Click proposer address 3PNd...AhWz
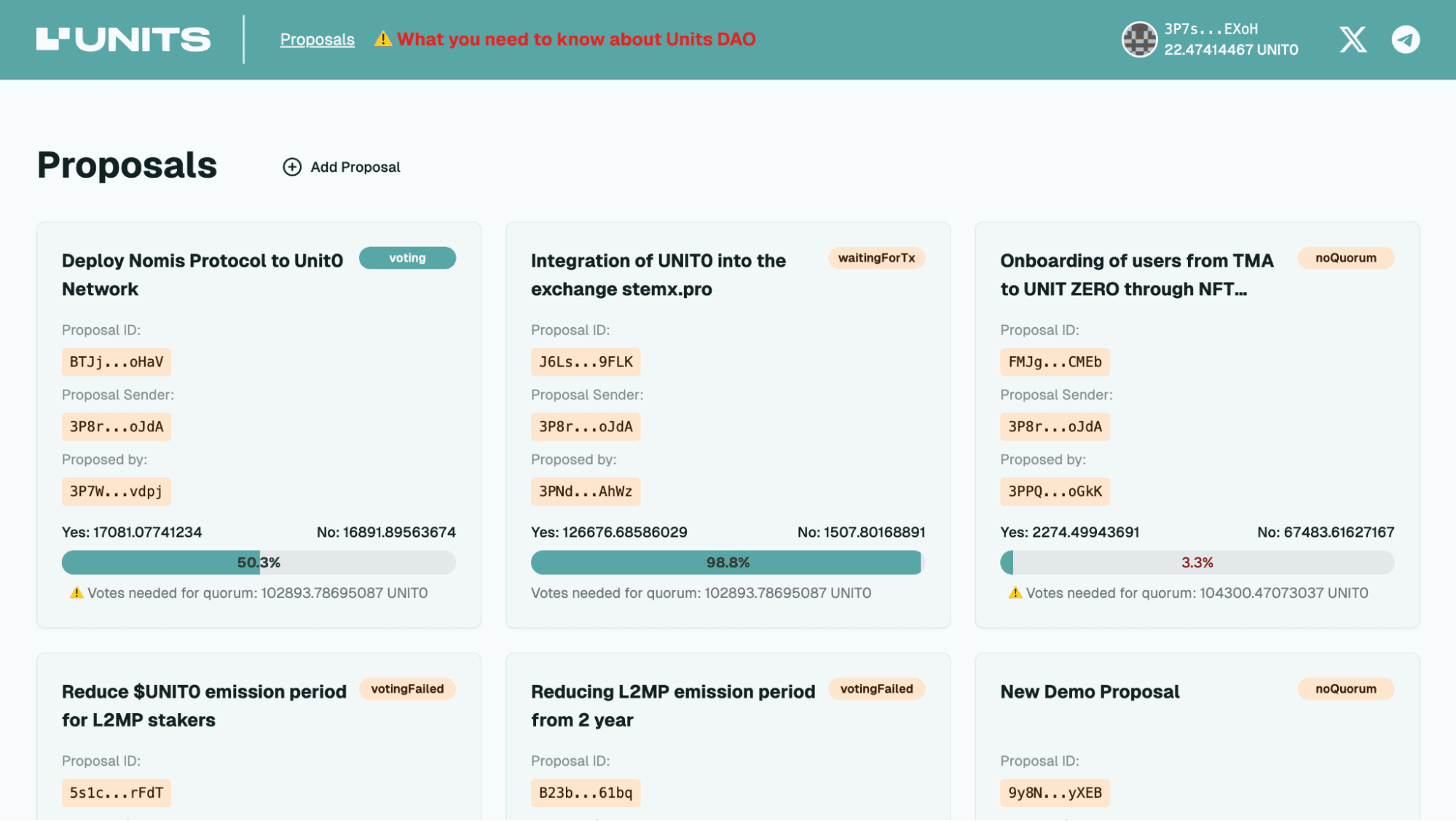 [x=586, y=492]
